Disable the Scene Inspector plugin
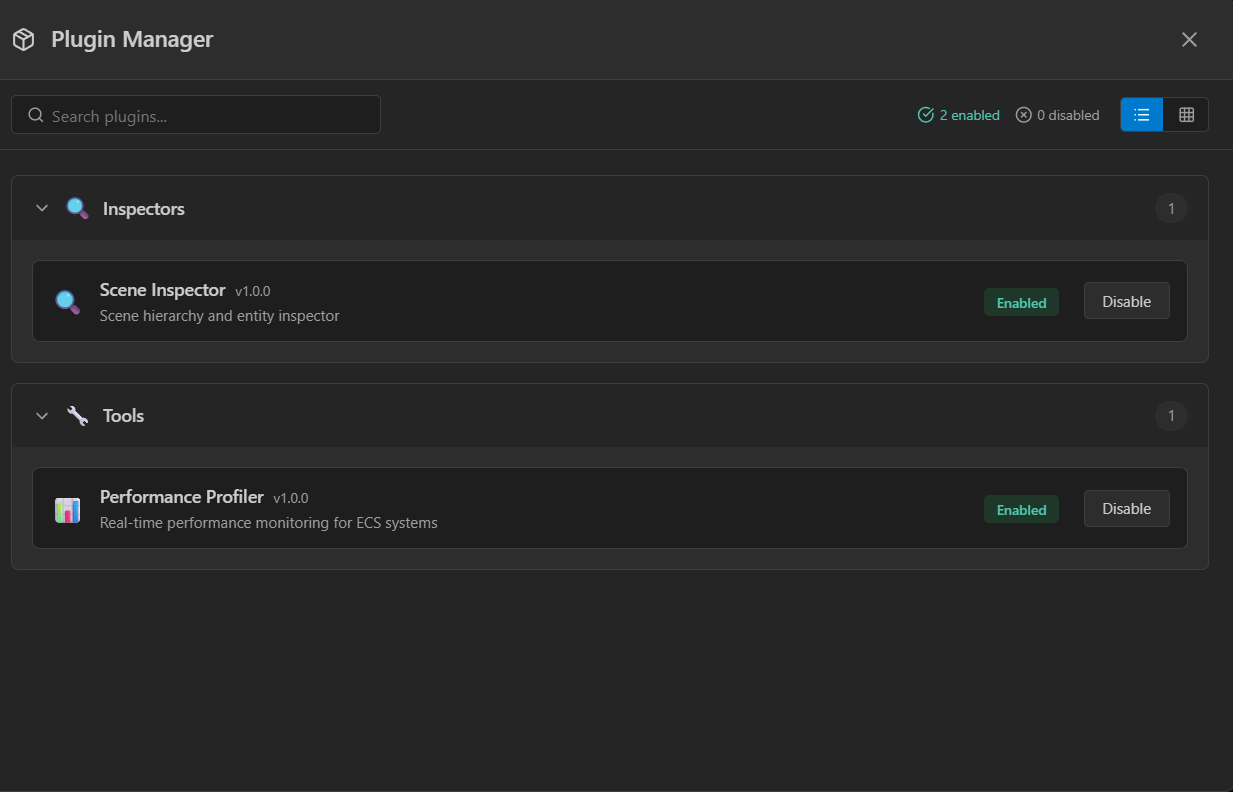 (1126, 300)
